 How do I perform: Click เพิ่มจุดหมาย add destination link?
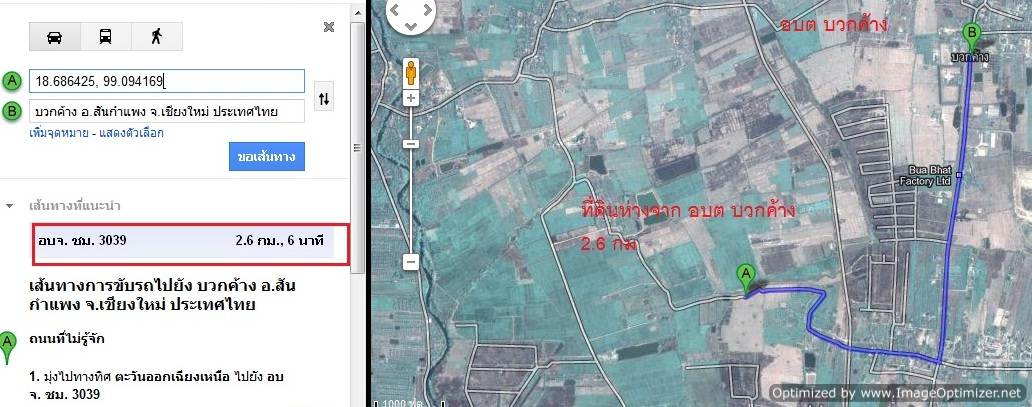[x=59, y=133]
